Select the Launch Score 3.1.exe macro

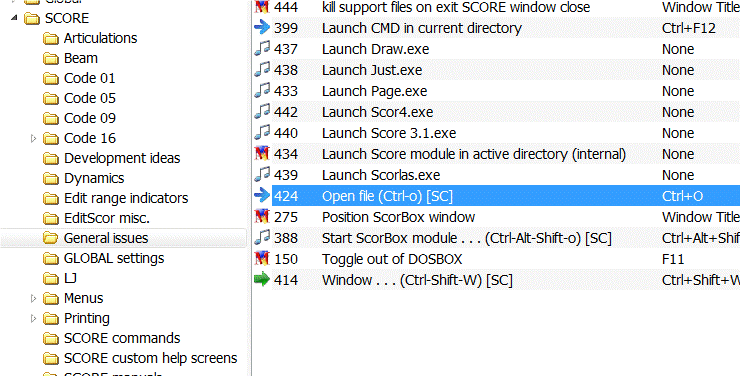coord(496,133)
